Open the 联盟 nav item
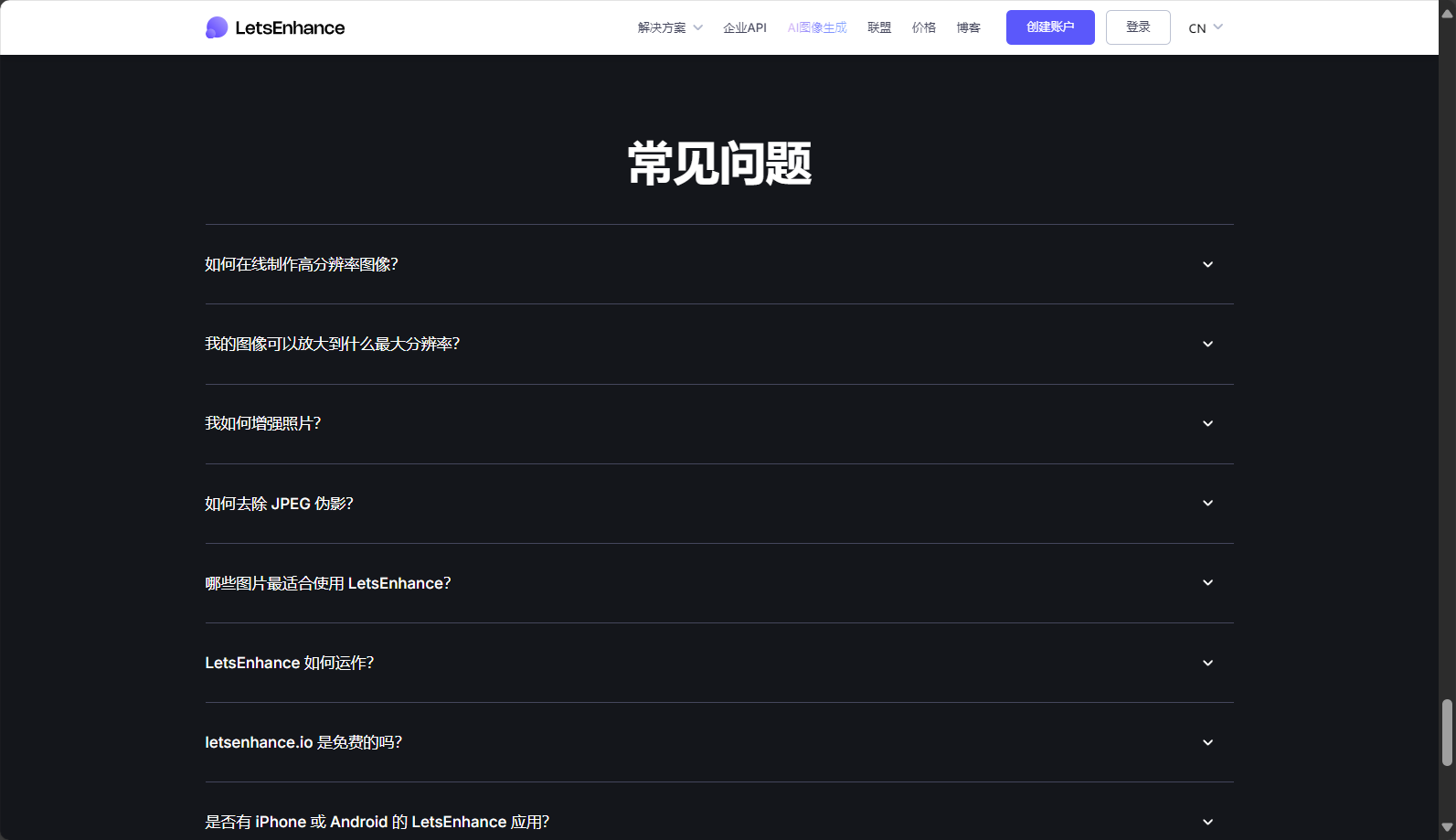This screenshot has height=840, width=1456. click(879, 28)
